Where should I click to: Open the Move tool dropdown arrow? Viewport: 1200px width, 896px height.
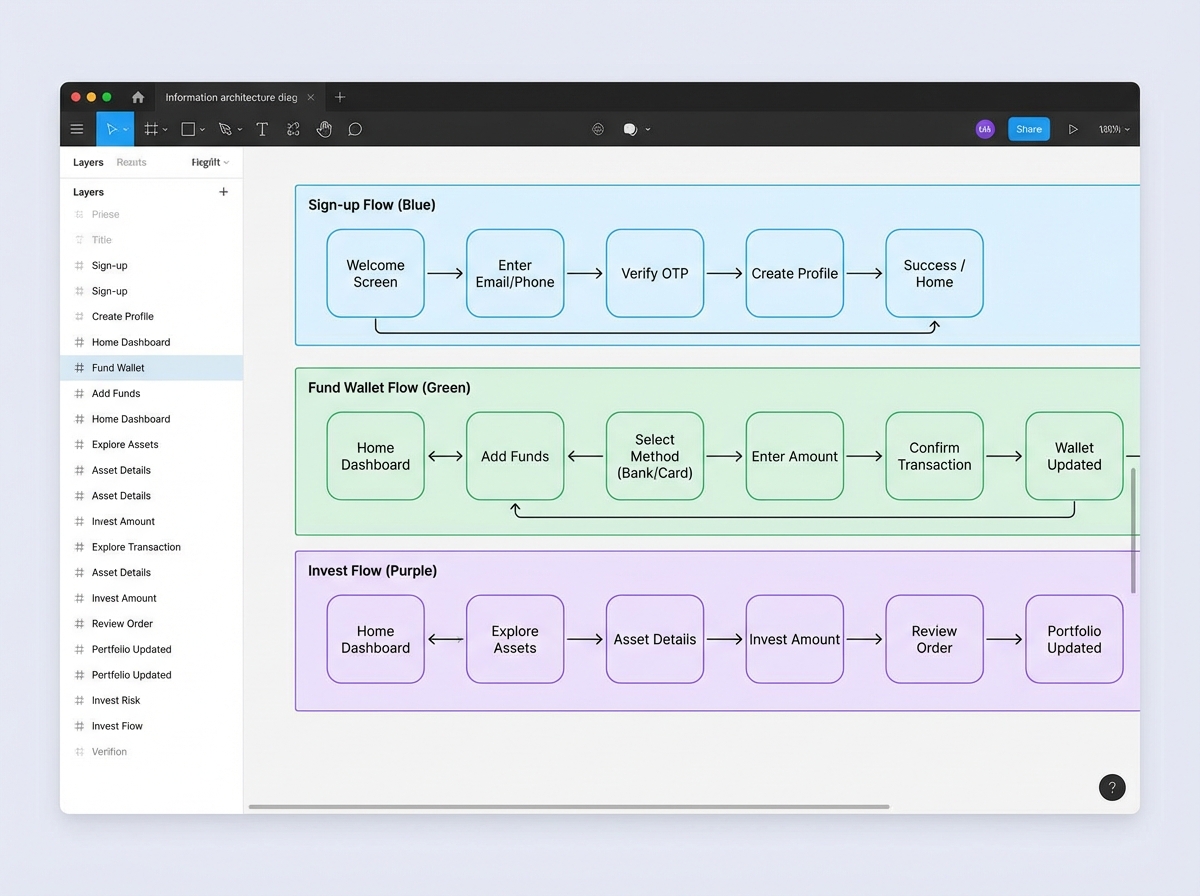(125, 129)
